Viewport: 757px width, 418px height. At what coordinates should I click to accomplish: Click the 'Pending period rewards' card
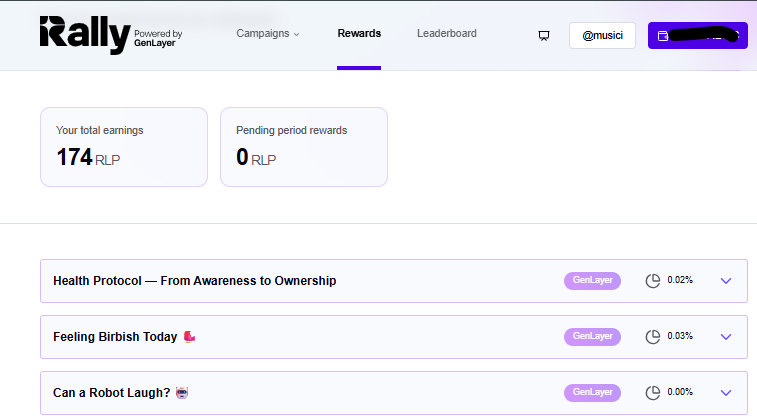click(304, 147)
